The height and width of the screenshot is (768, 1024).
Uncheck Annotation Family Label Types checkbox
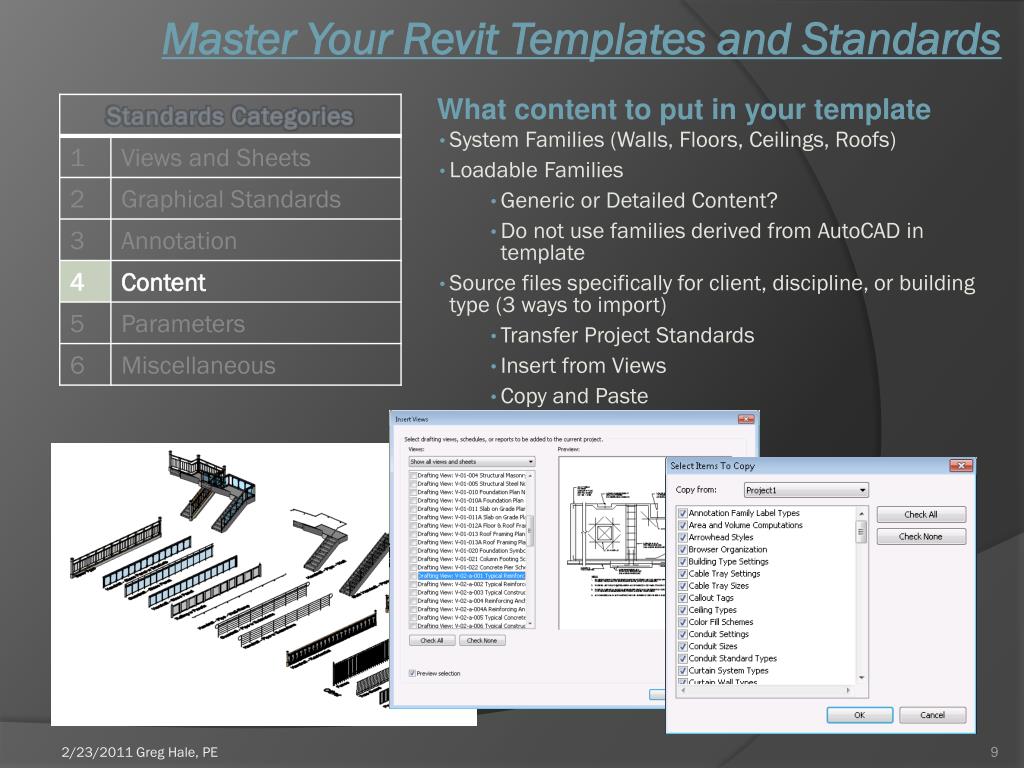coord(682,513)
